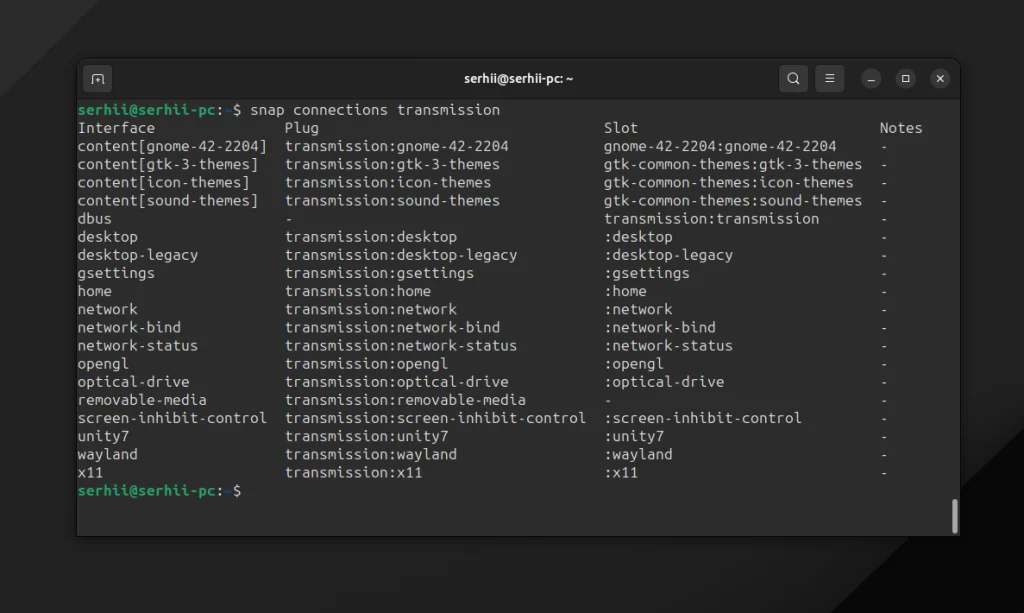Click transmission:screen-inhibit-control plug text
The height and width of the screenshot is (613, 1024).
(x=435, y=418)
